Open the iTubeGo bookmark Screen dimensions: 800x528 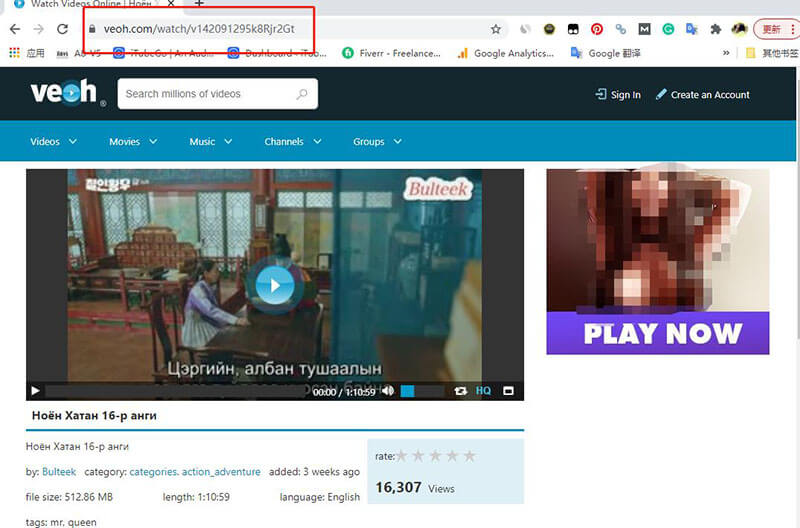163,53
